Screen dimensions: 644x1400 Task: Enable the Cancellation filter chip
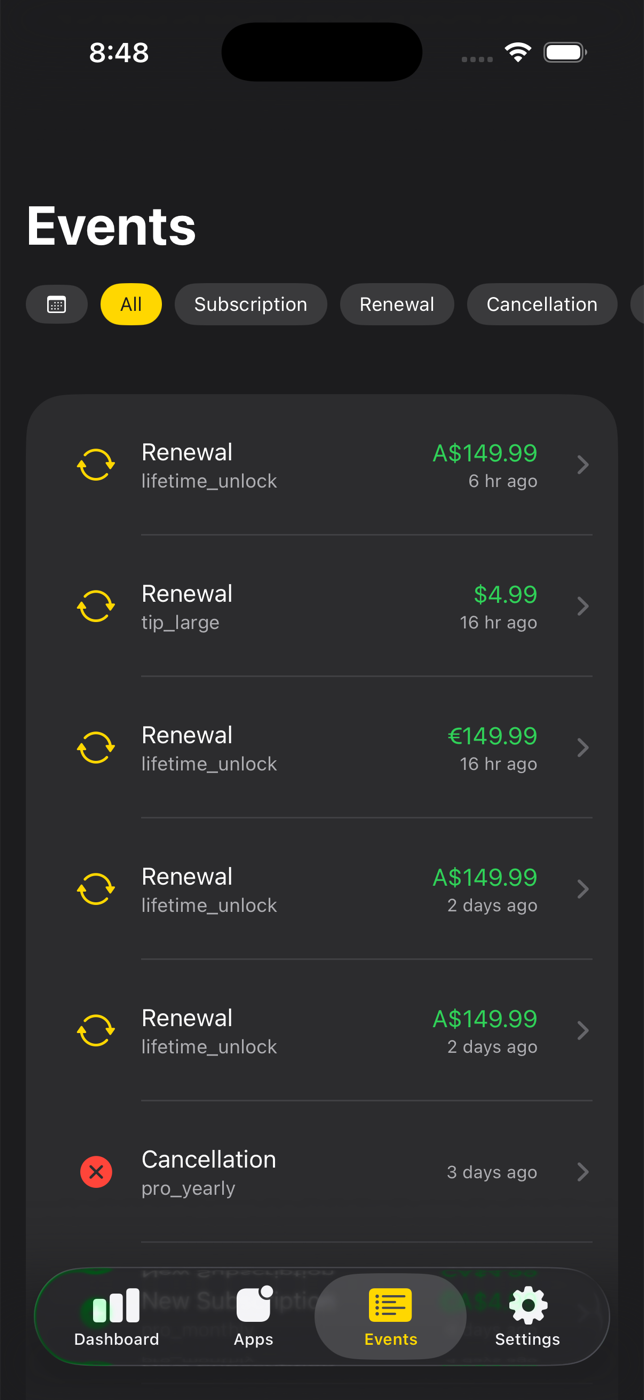541,304
